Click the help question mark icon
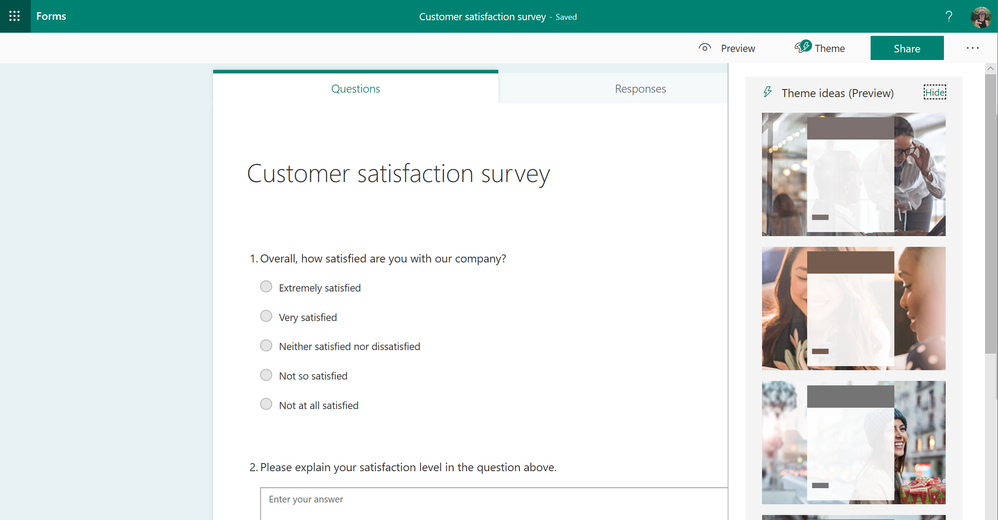The height and width of the screenshot is (520, 998). [948, 17]
